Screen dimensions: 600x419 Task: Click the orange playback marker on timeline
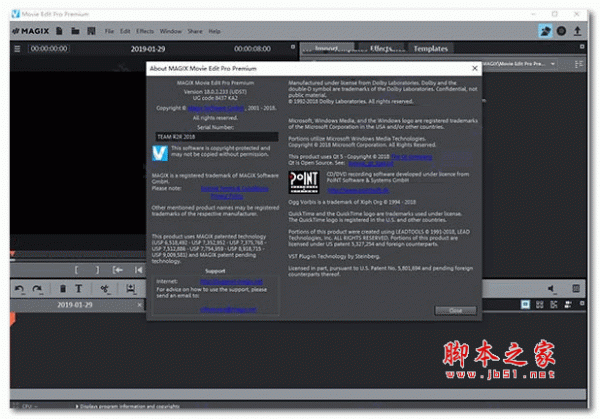(x=13, y=319)
